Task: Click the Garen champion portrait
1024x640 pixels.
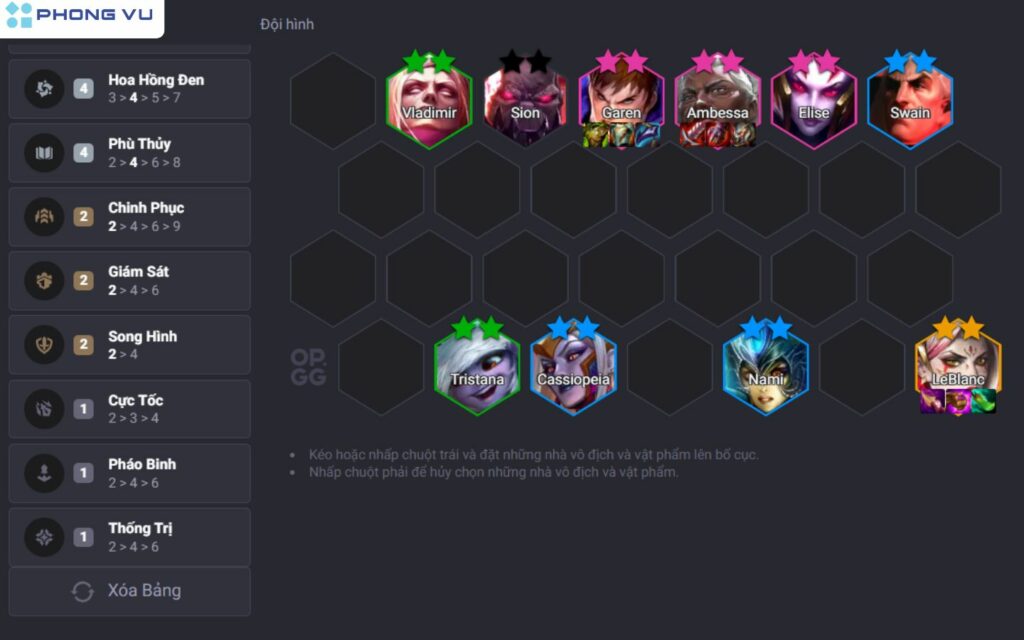Action: coord(621,101)
